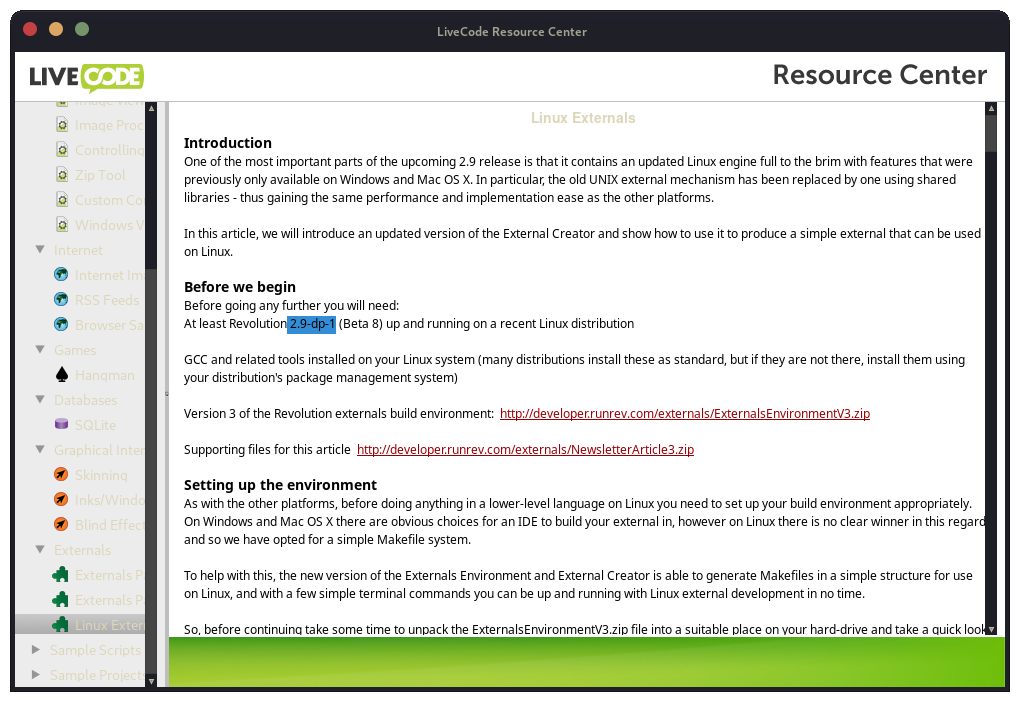Click the icon beside Image Proc entry
Image resolution: width=1020 pixels, height=702 pixels.
click(62, 125)
